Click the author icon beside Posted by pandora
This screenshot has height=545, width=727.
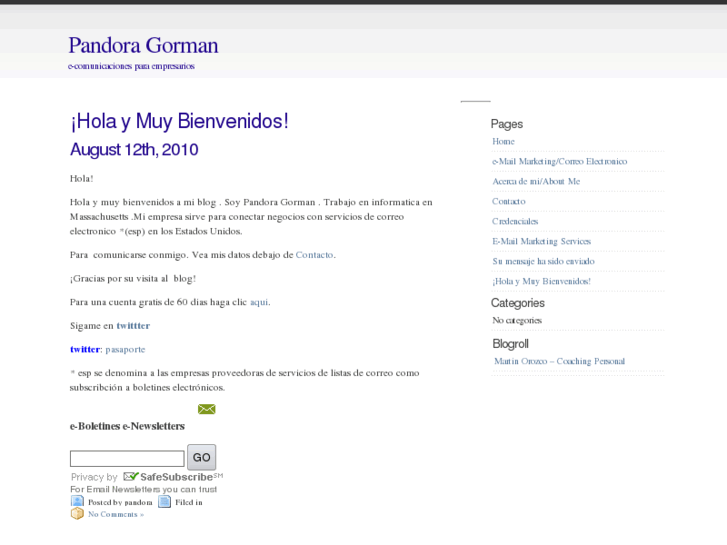[x=77, y=502]
